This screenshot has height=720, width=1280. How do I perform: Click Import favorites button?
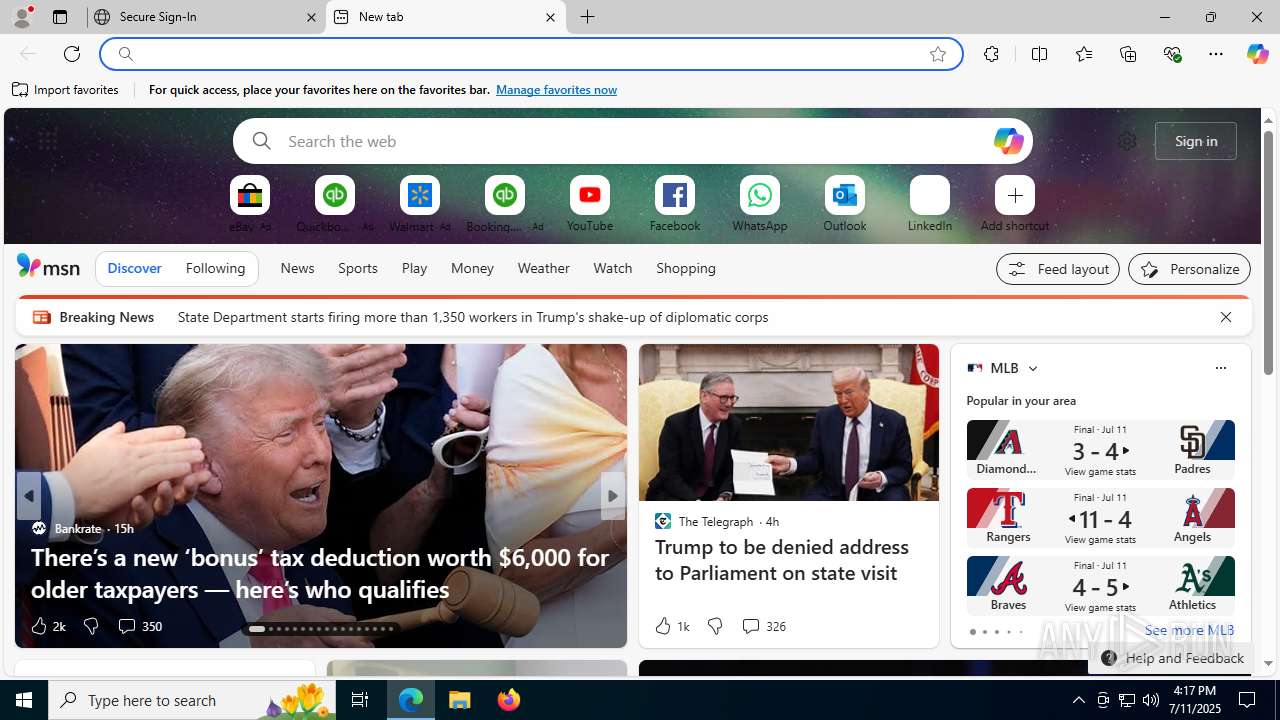tap(66, 90)
